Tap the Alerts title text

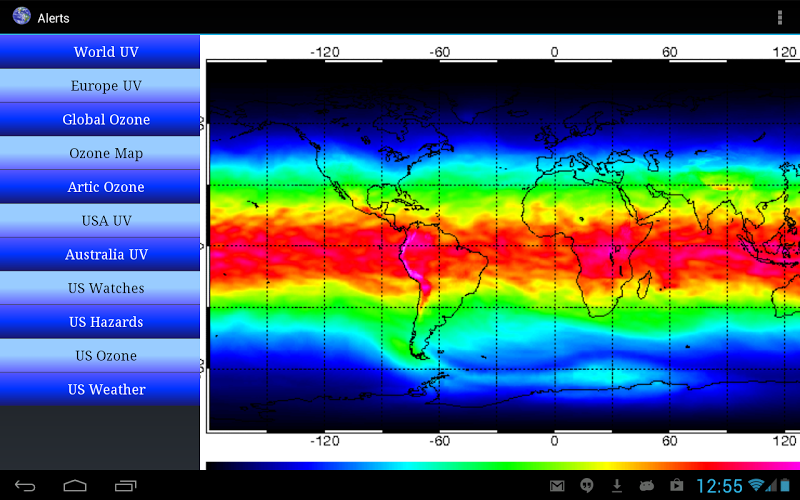(54, 18)
